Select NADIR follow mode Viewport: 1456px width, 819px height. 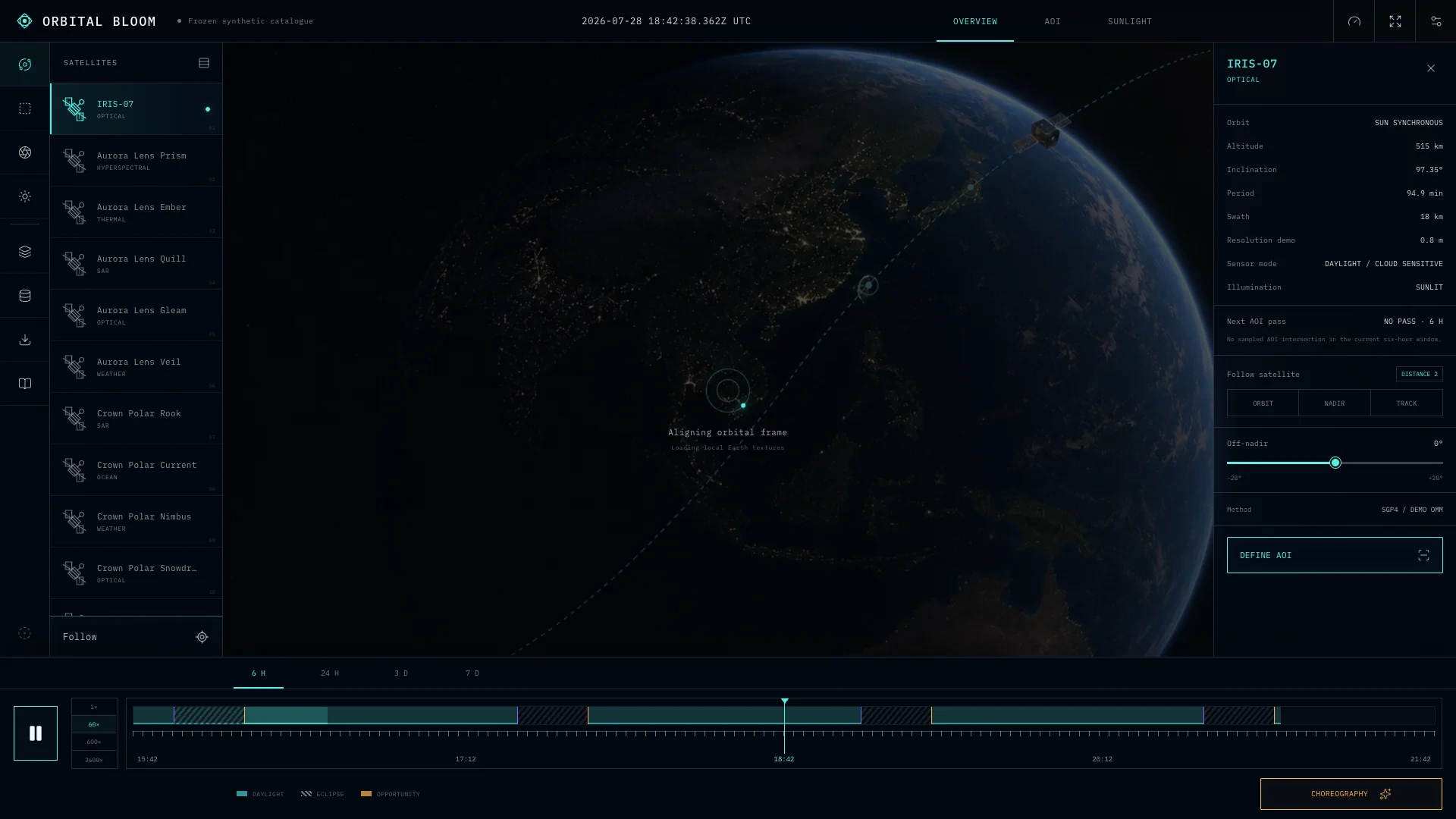(1334, 403)
